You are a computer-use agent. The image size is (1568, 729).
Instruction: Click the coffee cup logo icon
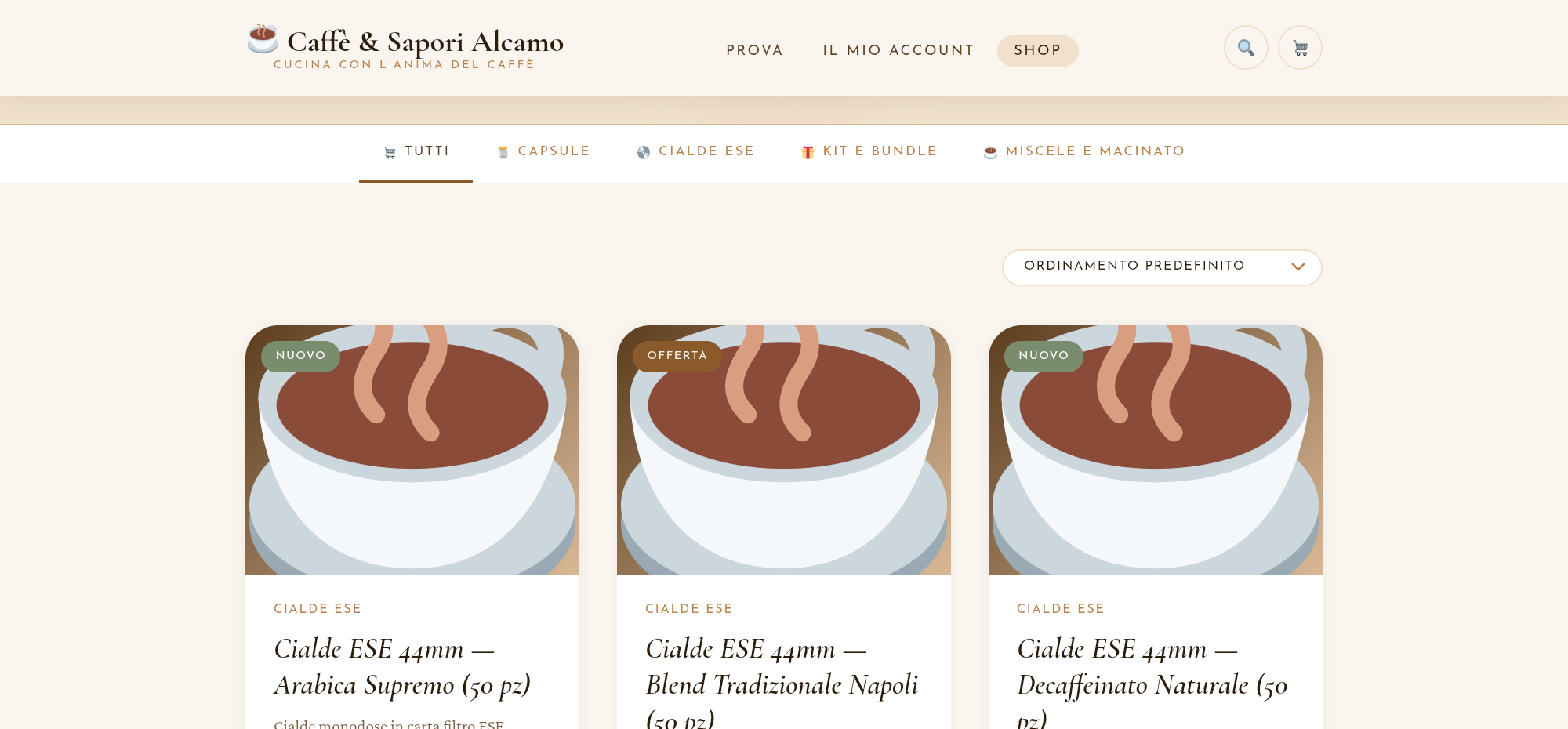tap(263, 38)
